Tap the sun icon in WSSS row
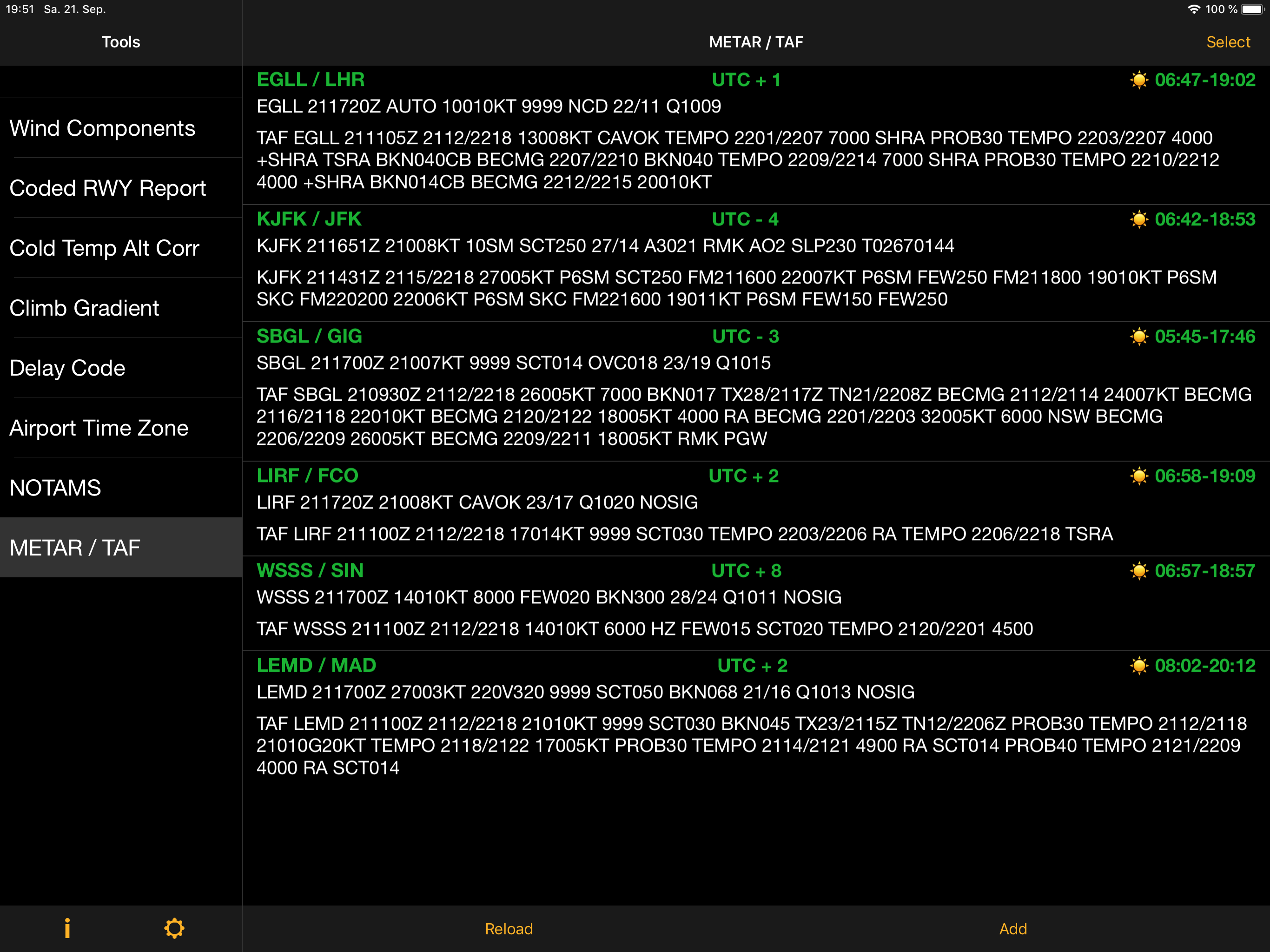 point(1138,571)
